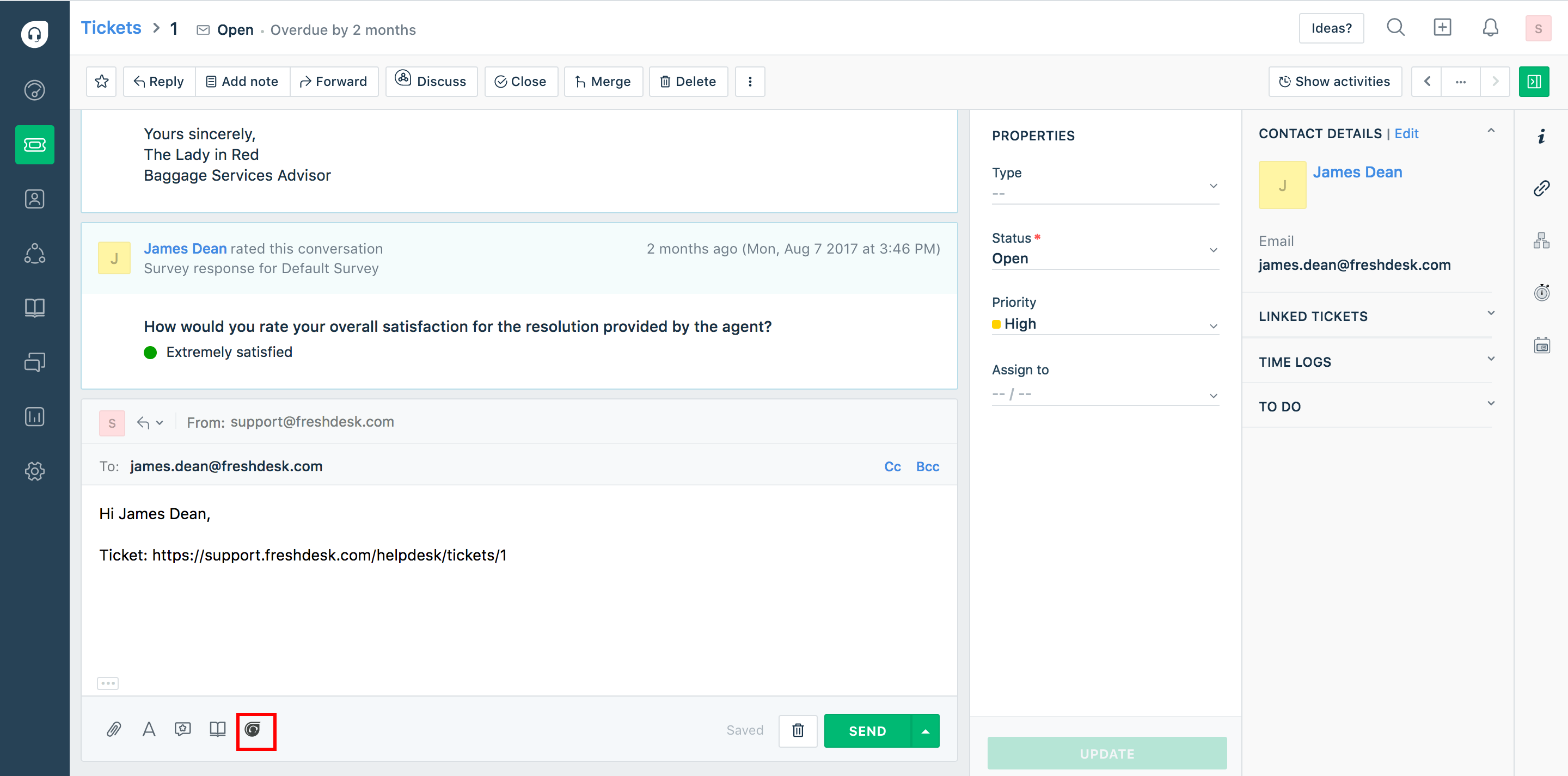The height and width of the screenshot is (776, 1568).
Task: Open Reports chart icon in sidebar
Action: coord(35,416)
